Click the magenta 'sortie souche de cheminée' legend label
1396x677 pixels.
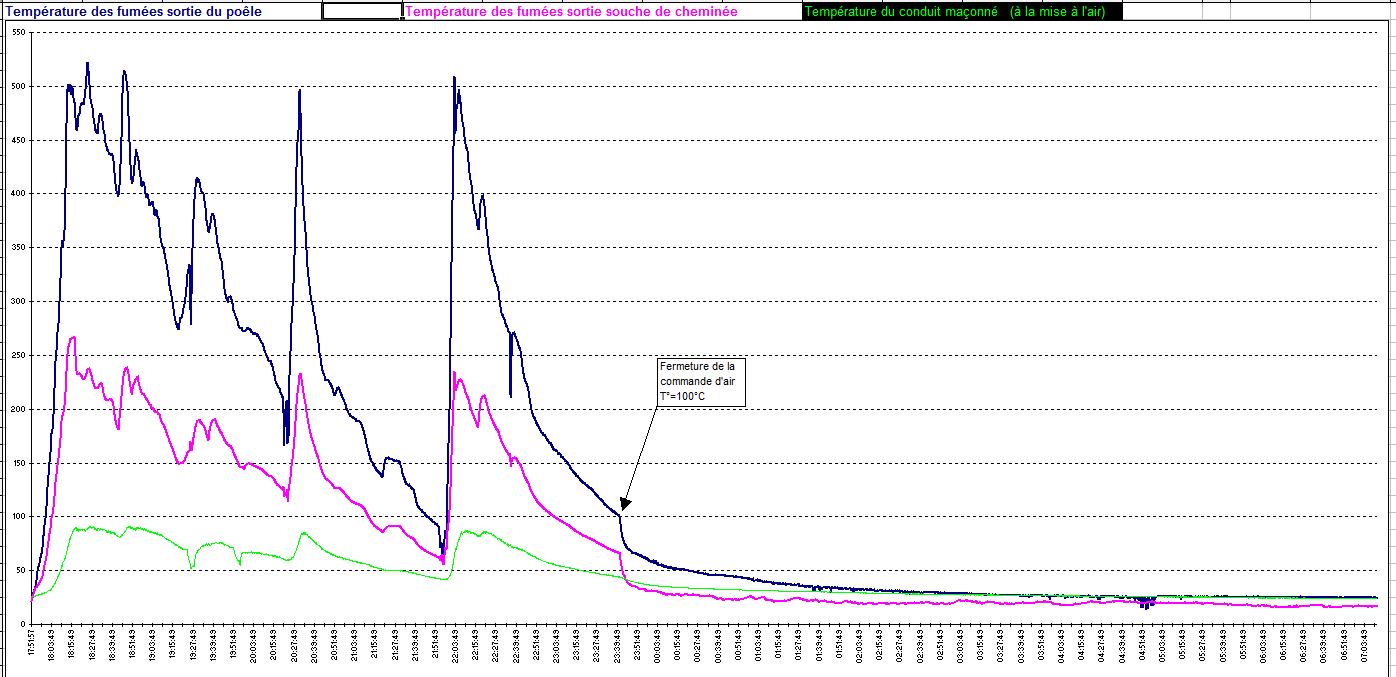tap(571, 12)
